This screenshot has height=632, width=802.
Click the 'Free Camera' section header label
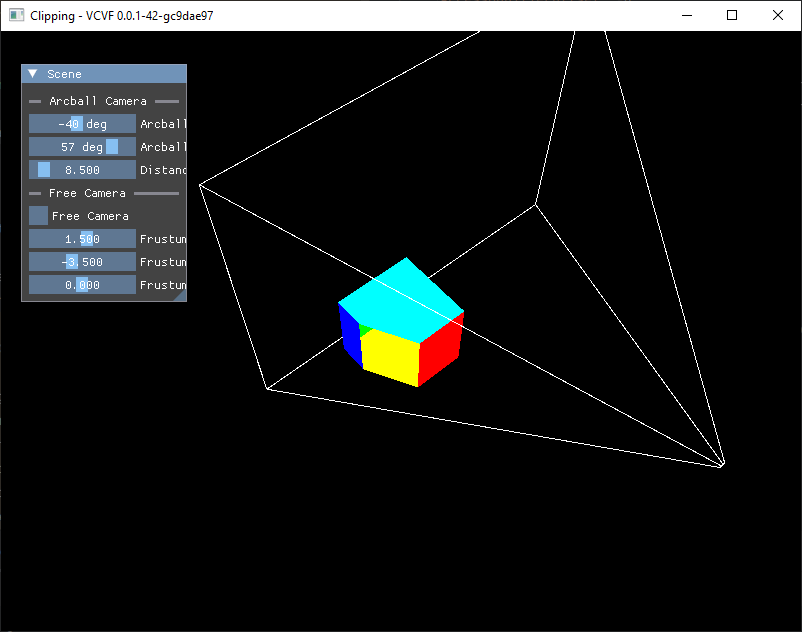point(87,193)
